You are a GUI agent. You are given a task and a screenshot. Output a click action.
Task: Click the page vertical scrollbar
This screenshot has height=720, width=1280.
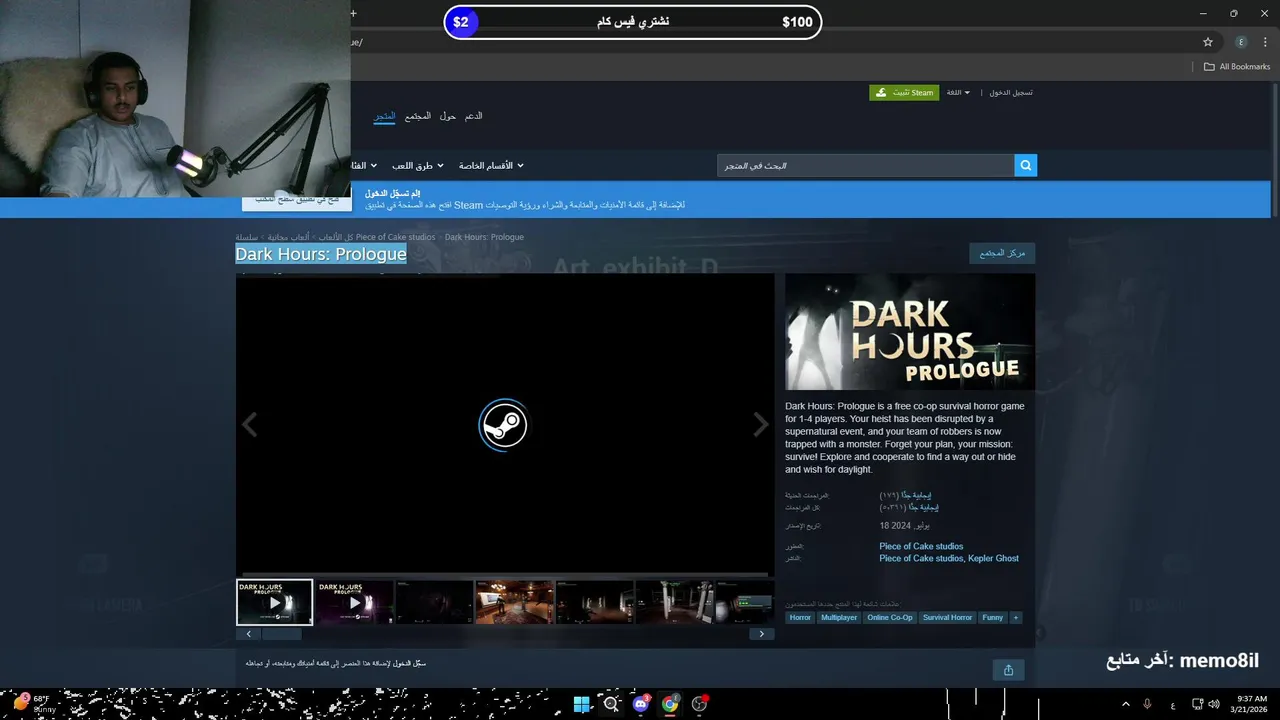click(x=1274, y=150)
